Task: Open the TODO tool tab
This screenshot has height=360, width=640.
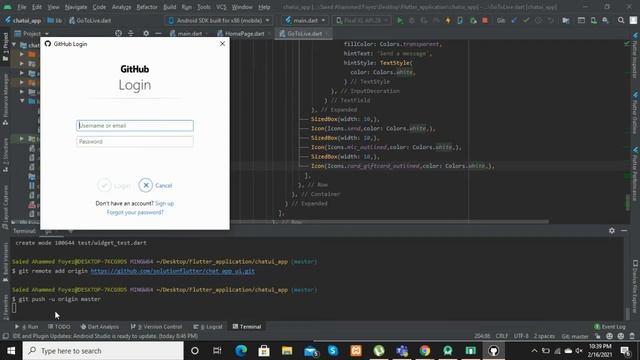Action: click(59, 327)
